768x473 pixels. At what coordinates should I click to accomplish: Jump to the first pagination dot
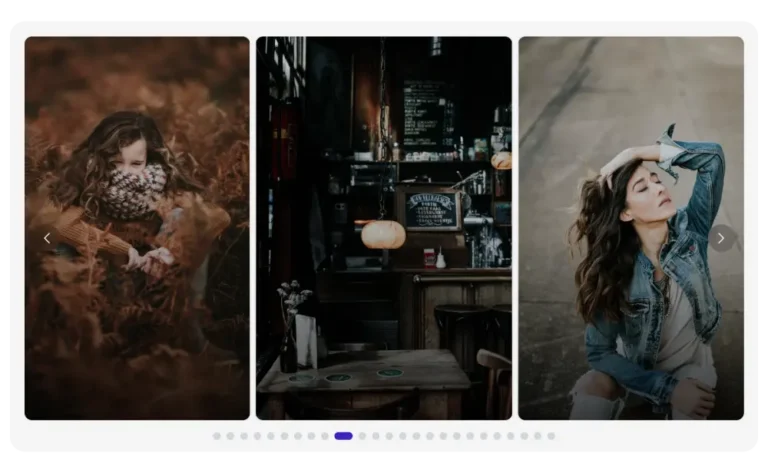pyautogui.click(x=217, y=436)
